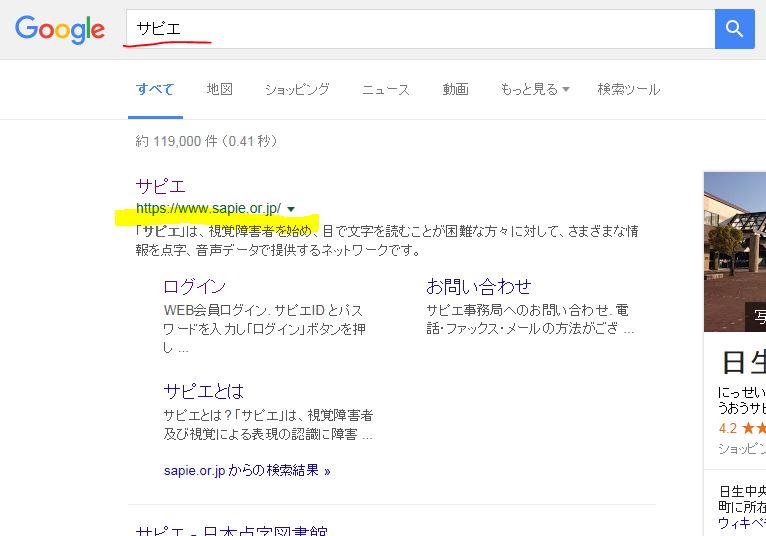Switch to the 動画 tab
Image resolution: width=766 pixels, height=536 pixels.
click(x=455, y=89)
